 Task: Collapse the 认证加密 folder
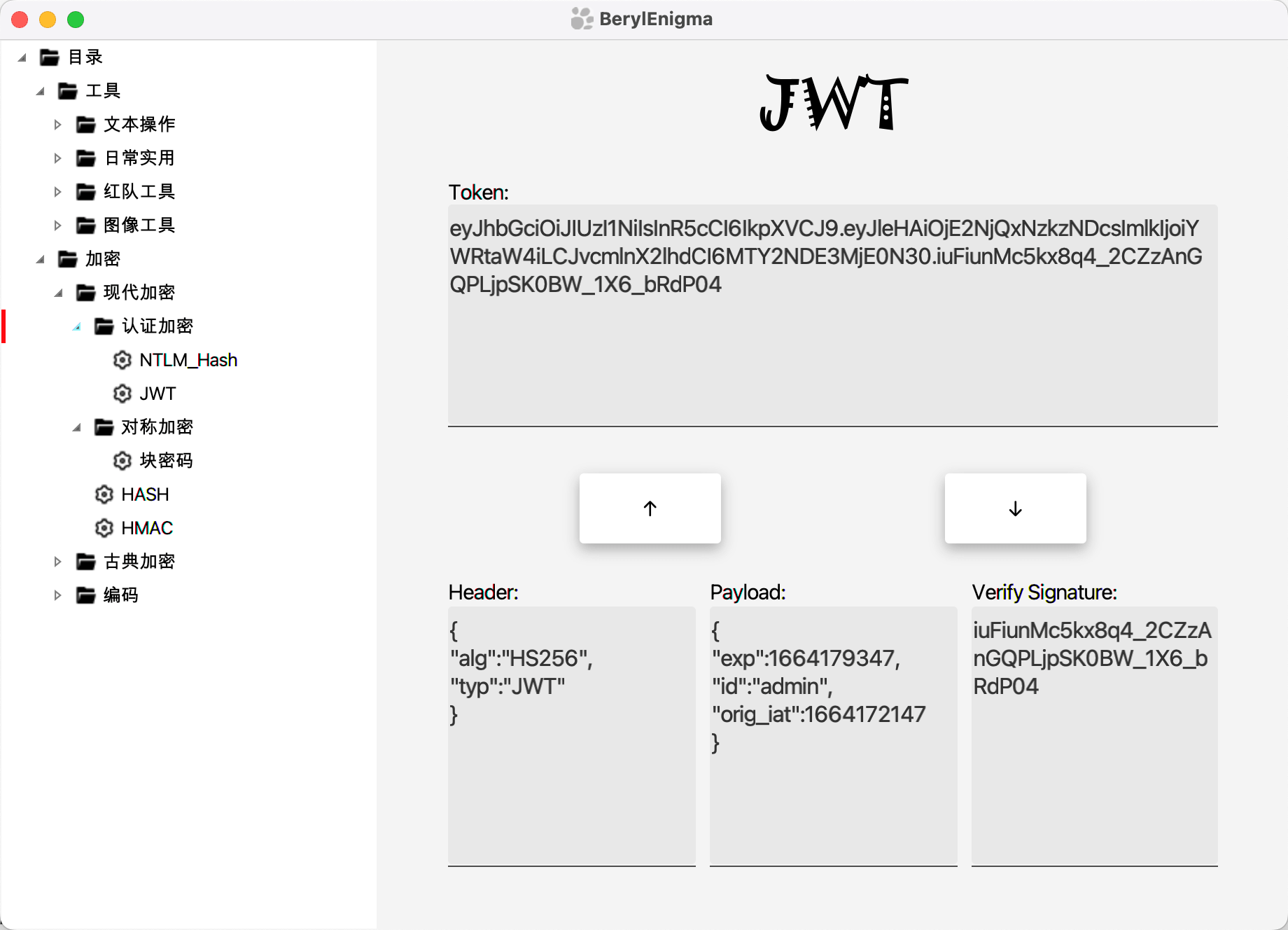[x=77, y=326]
